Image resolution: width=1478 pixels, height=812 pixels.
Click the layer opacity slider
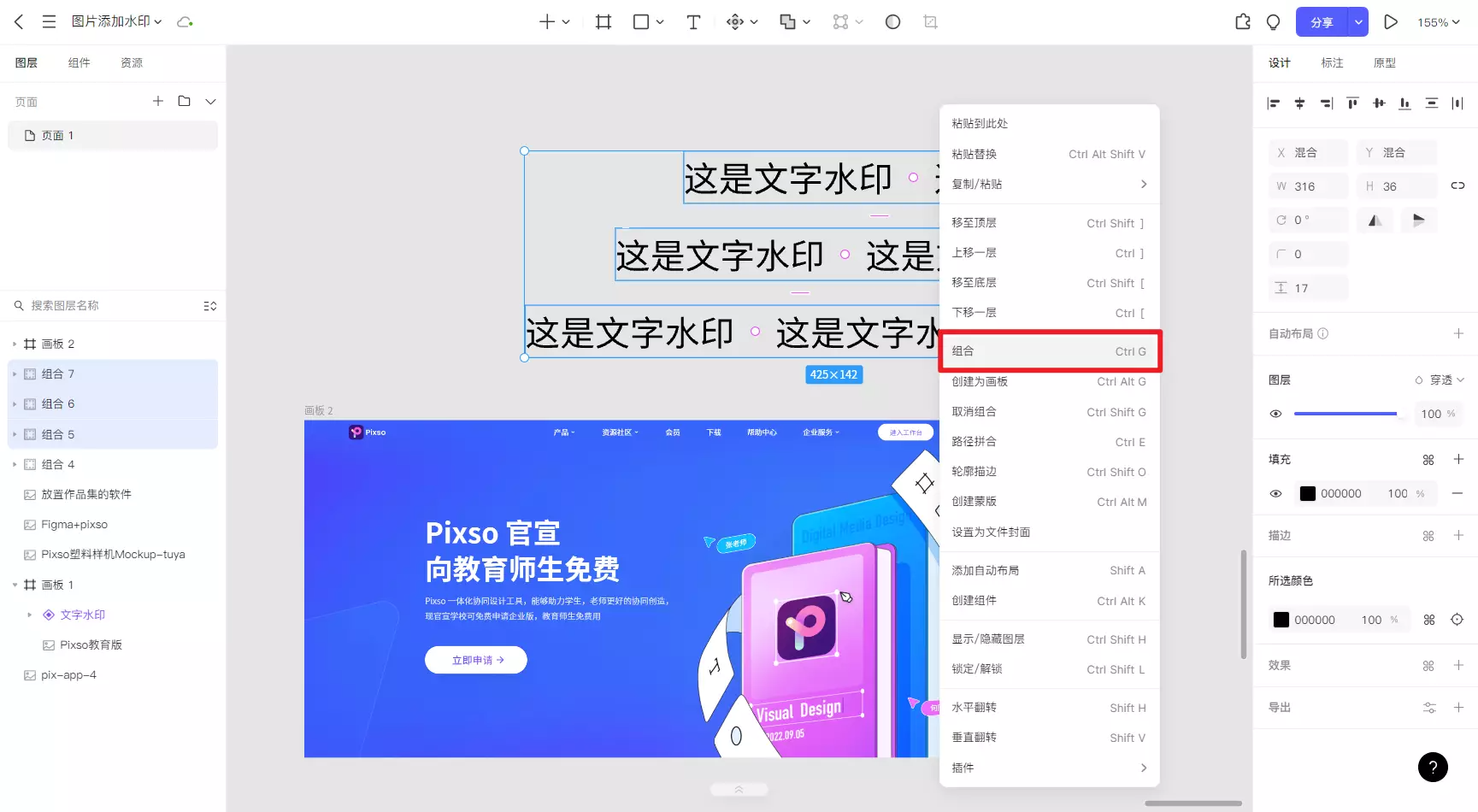click(1347, 414)
